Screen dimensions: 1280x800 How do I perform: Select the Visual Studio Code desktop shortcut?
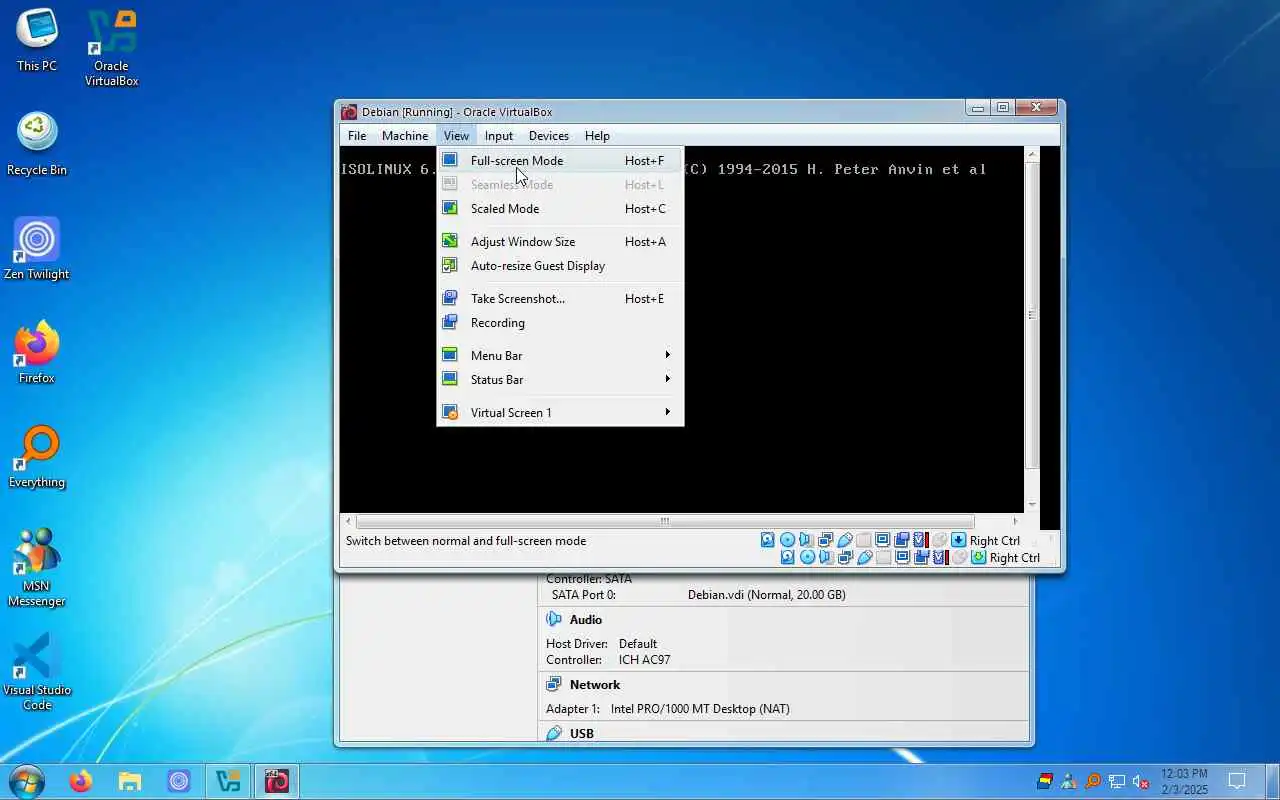point(37,671)
